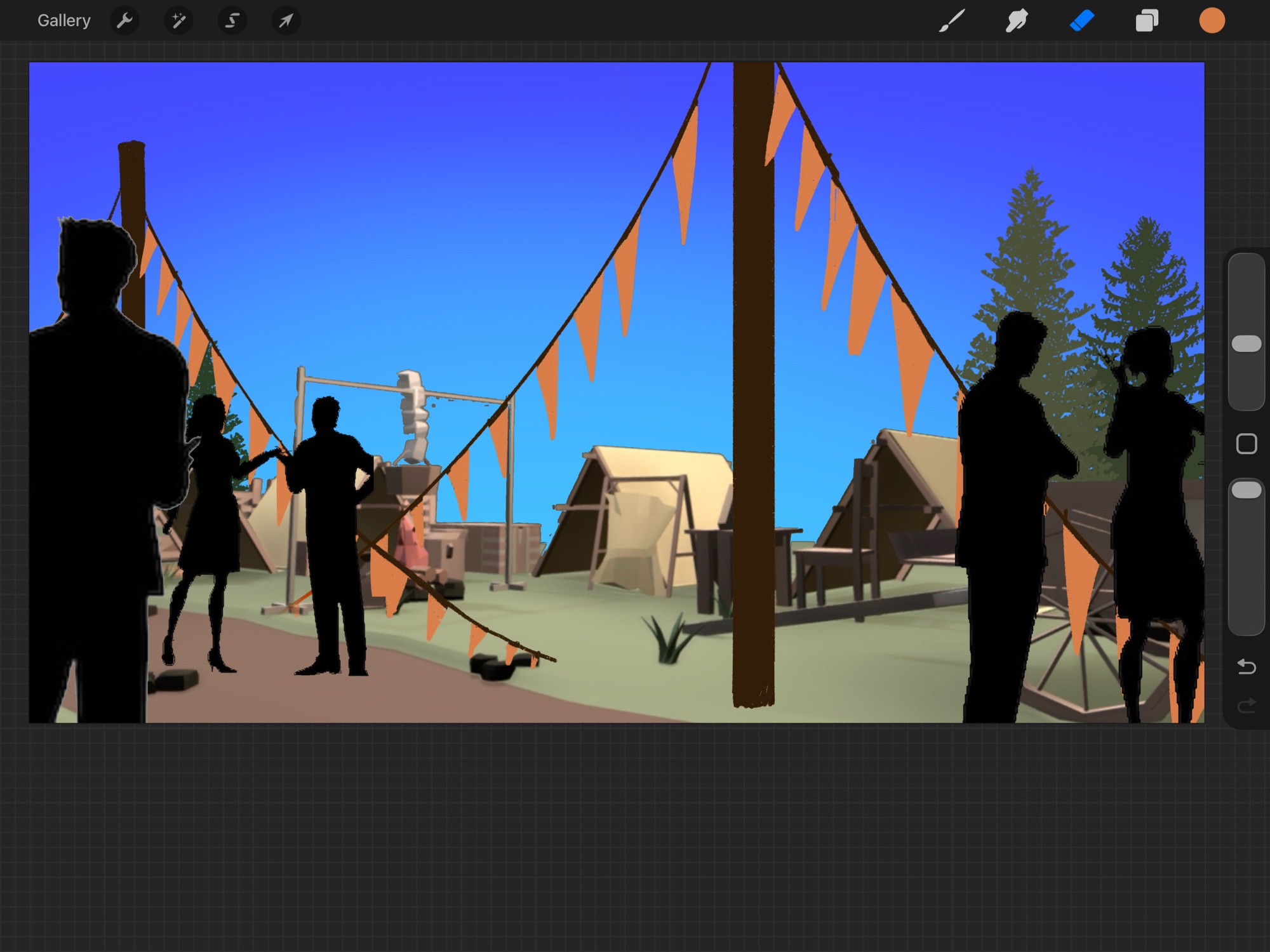The image size is (1270, 952).
Task: Open the Gallery view
Action: click(x=63, y=21)
